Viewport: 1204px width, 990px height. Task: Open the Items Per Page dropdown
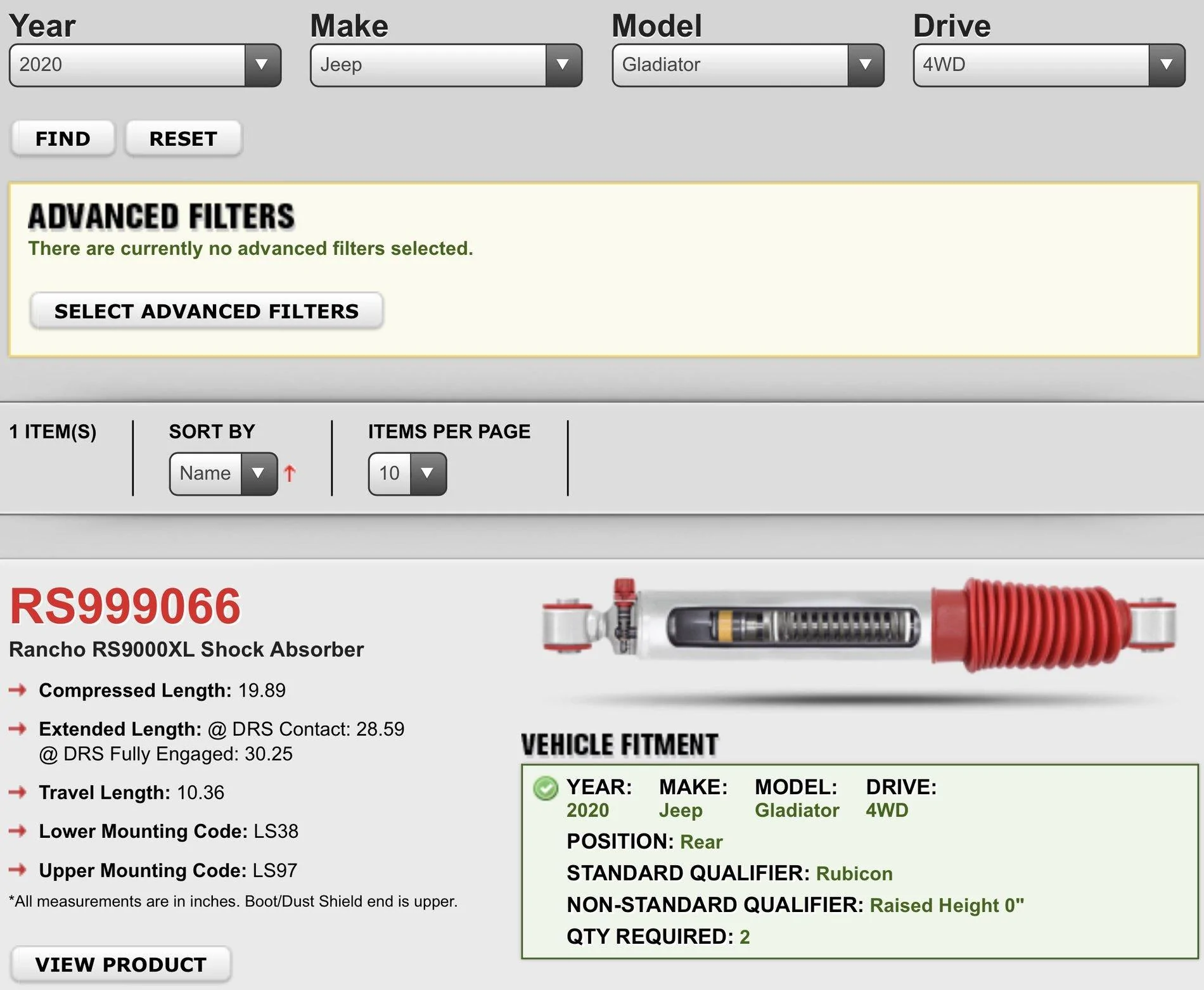coord(407,473)
